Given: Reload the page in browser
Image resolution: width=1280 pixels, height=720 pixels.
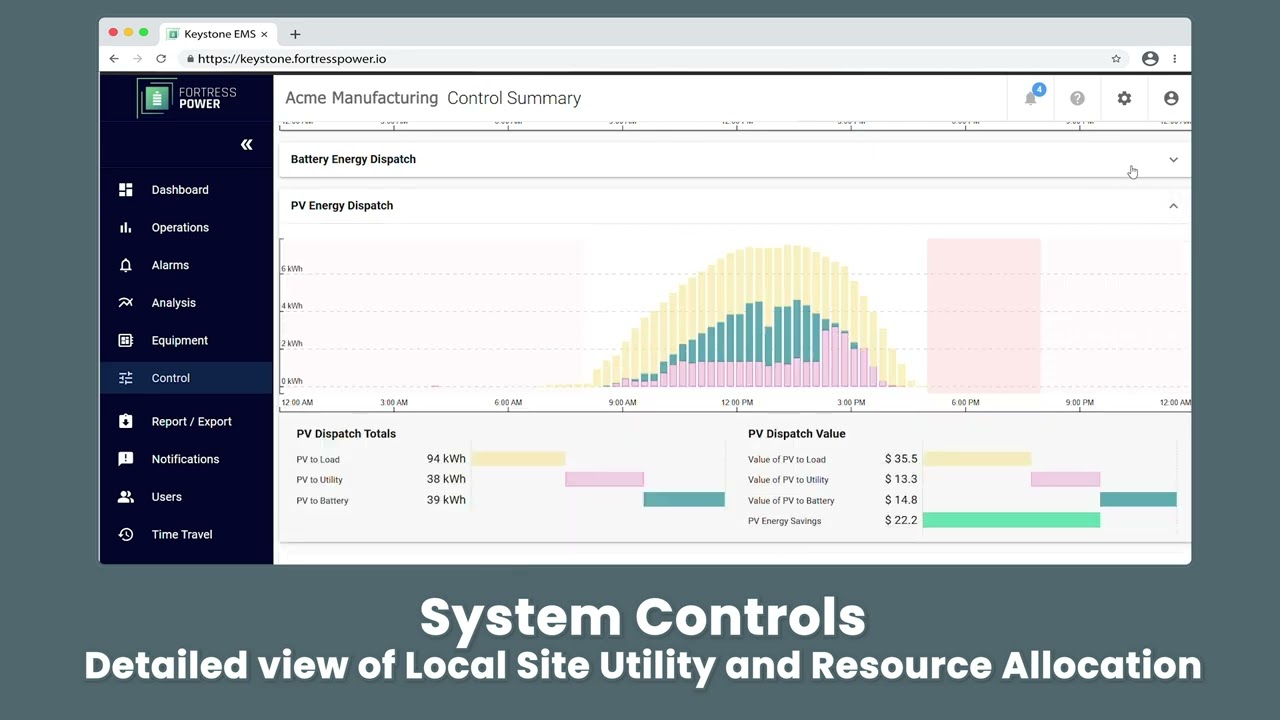Looking at the screenshot, I should click(161, 59).
